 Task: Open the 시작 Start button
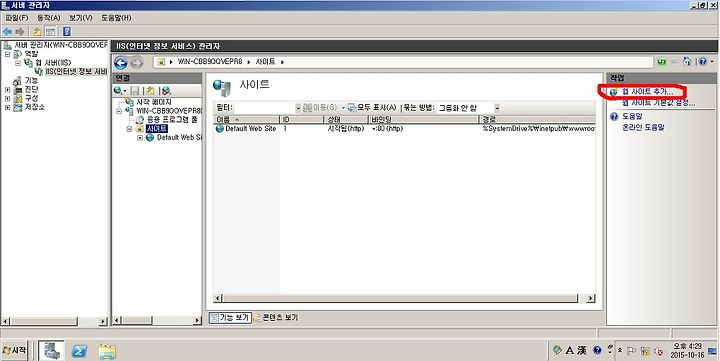coord(14,350)
